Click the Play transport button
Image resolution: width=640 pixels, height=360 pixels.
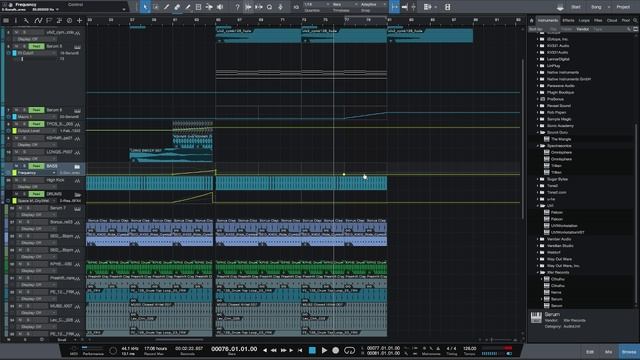(324, 350)
